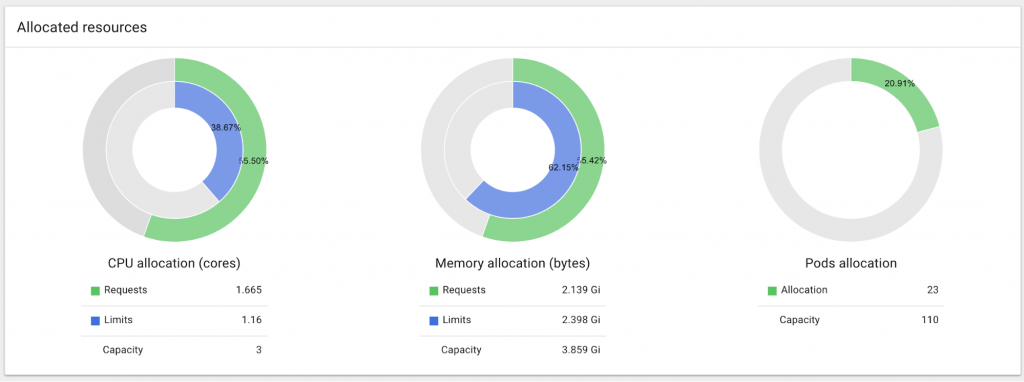The width and height of the screenshot is (1024, 382).
Task: Click the Capacity label under CPU allocation
Action: point(122,350)
